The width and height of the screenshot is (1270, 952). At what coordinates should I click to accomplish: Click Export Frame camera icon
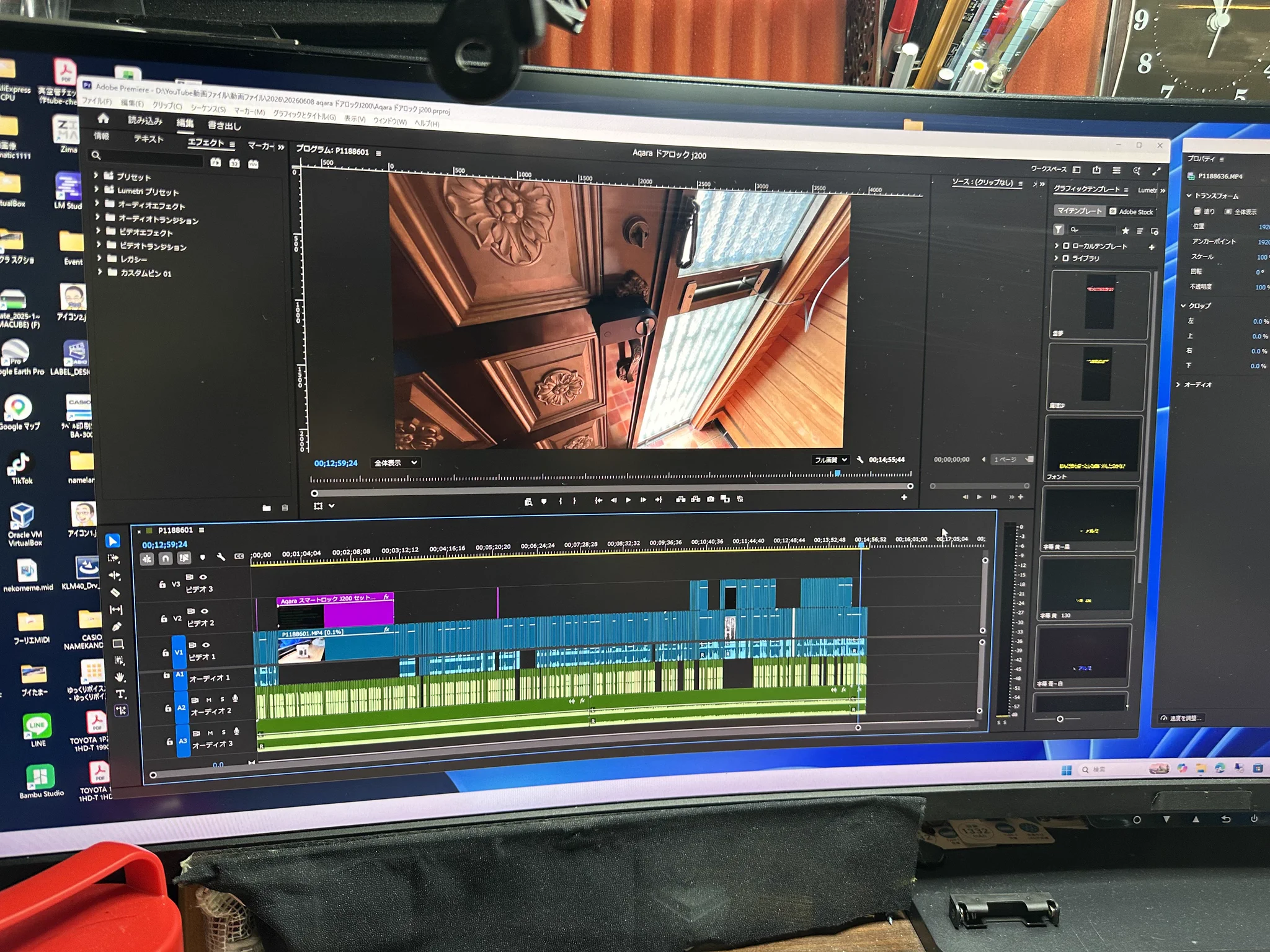tap(710, 498)
